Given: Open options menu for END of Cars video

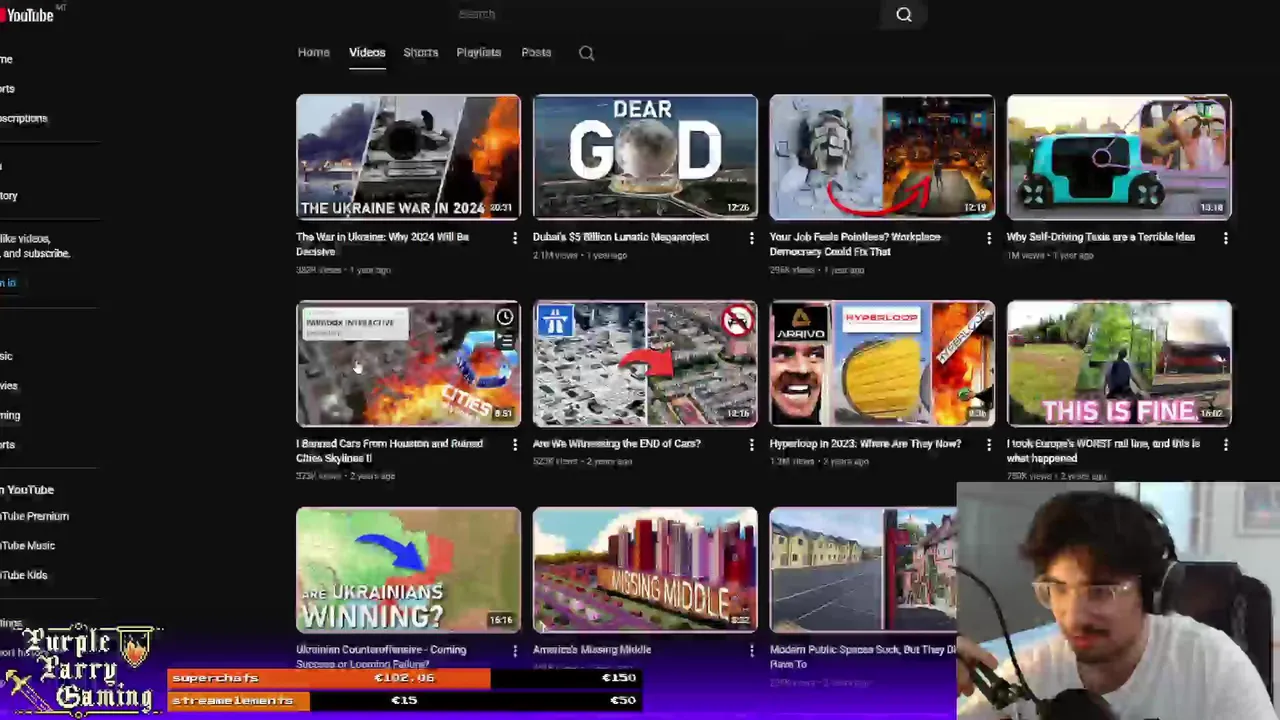Looking at the screenshot, I should point(752,444).
